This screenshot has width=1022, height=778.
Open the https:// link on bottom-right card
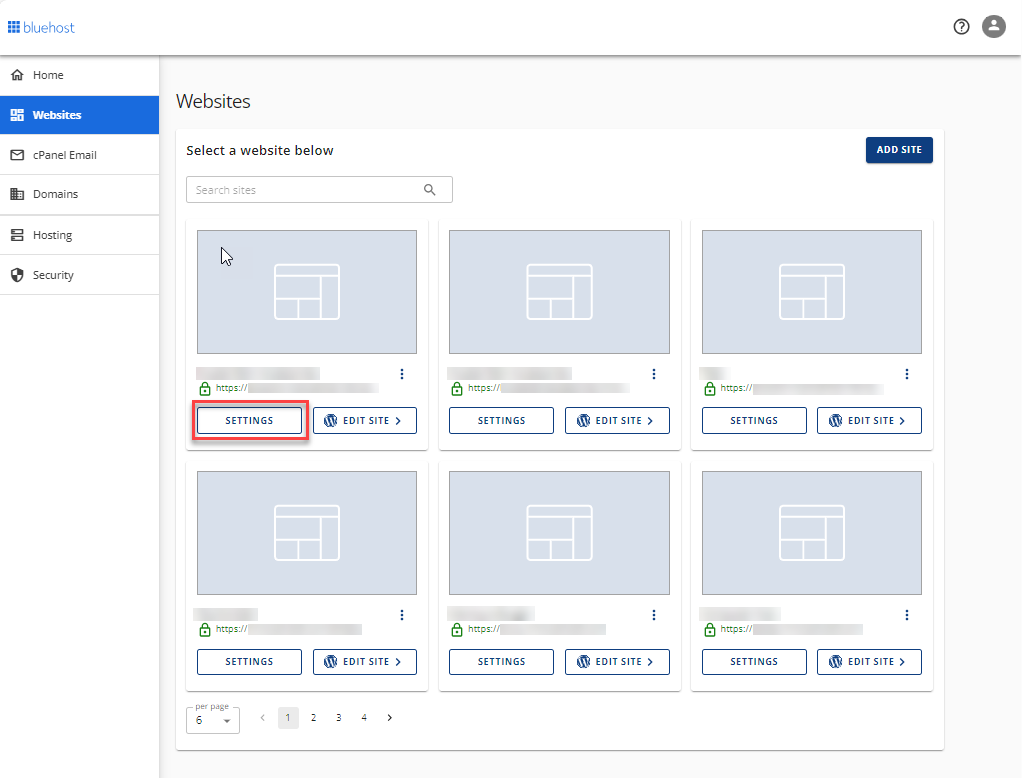point(792,629)
